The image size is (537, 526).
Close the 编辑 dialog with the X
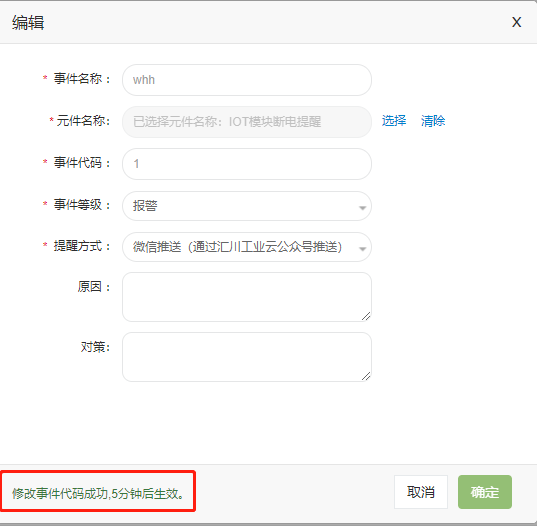tap(516, 23)
